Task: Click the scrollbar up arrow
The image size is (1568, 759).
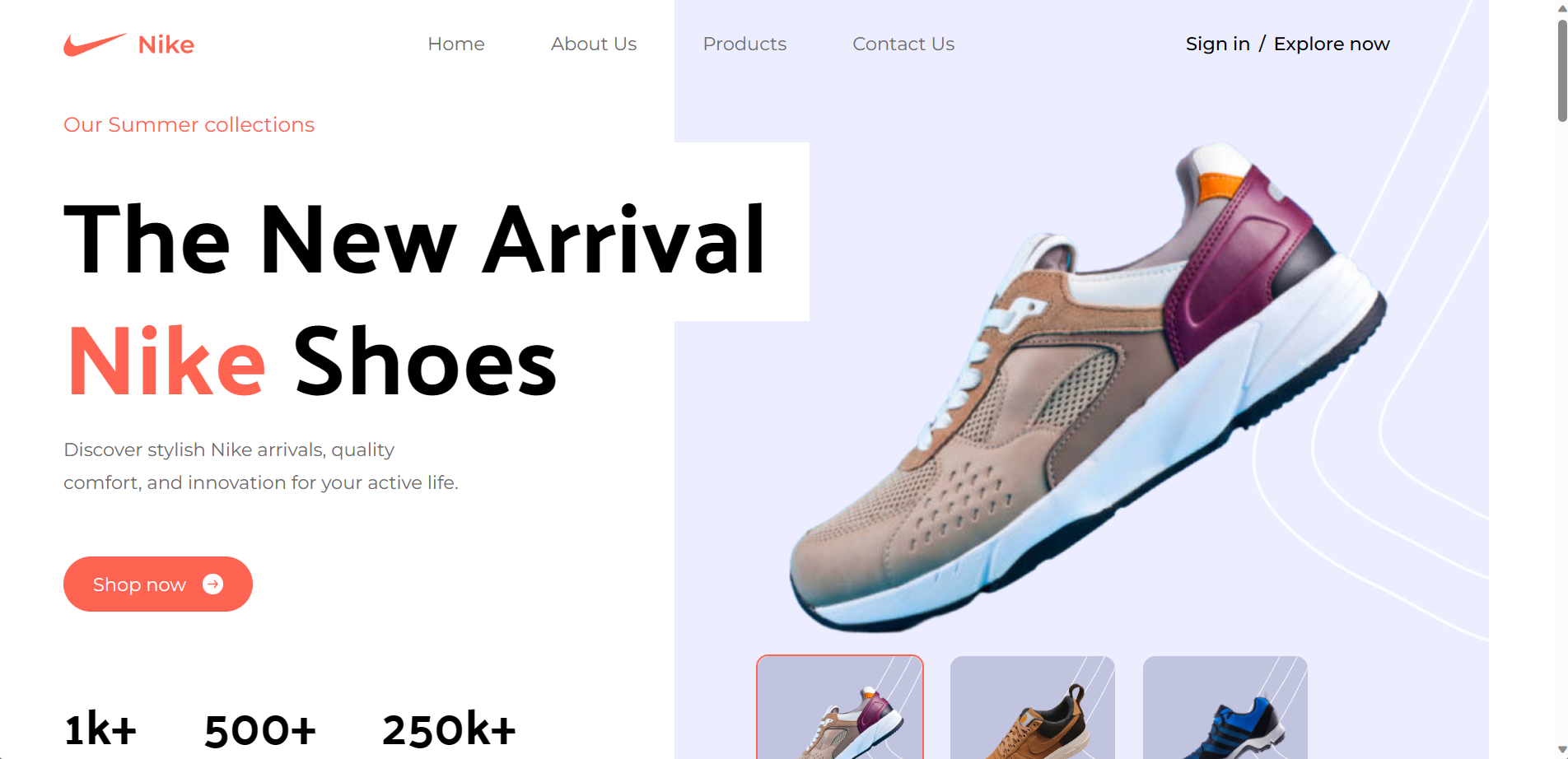Action: click(x=1561, y=7)
